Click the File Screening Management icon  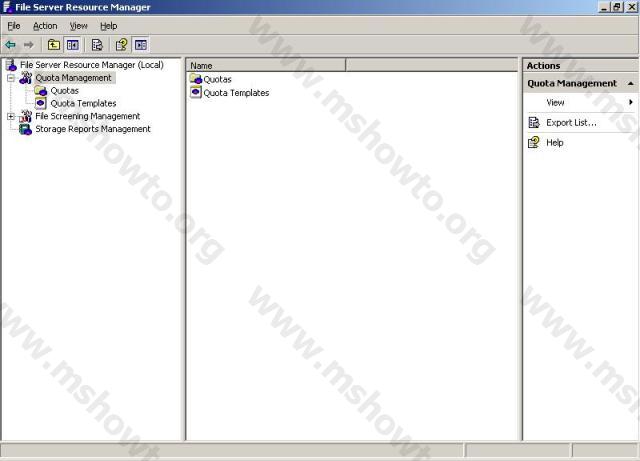click(x=26, y=116)
